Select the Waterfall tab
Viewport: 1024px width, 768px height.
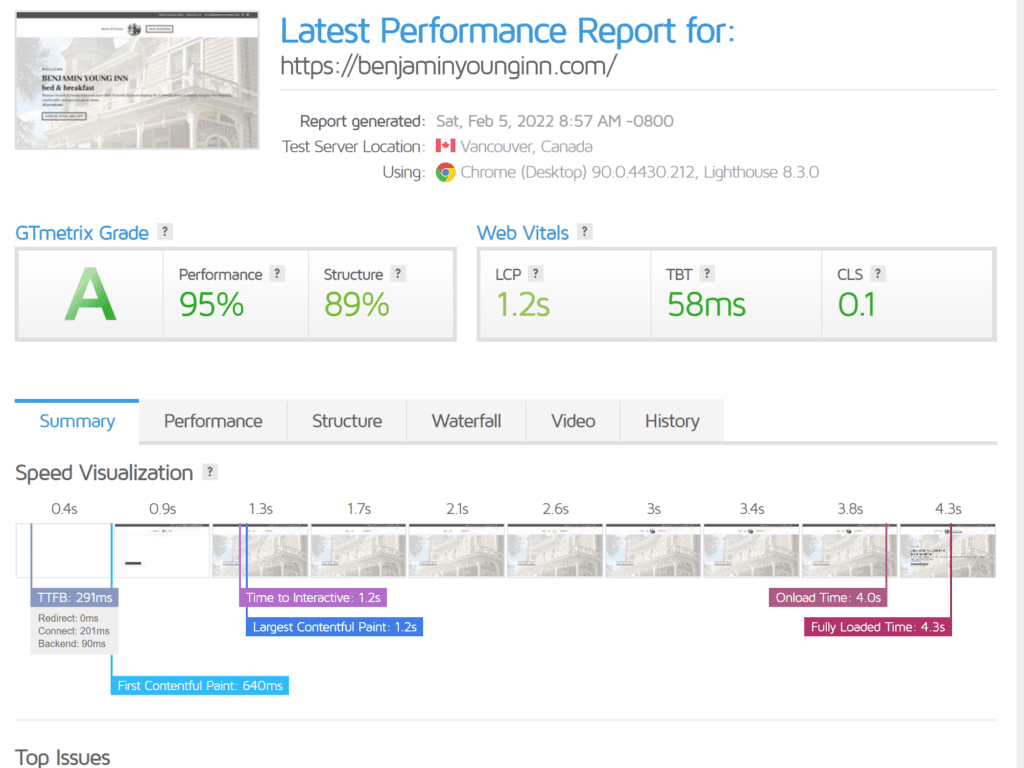465,421
